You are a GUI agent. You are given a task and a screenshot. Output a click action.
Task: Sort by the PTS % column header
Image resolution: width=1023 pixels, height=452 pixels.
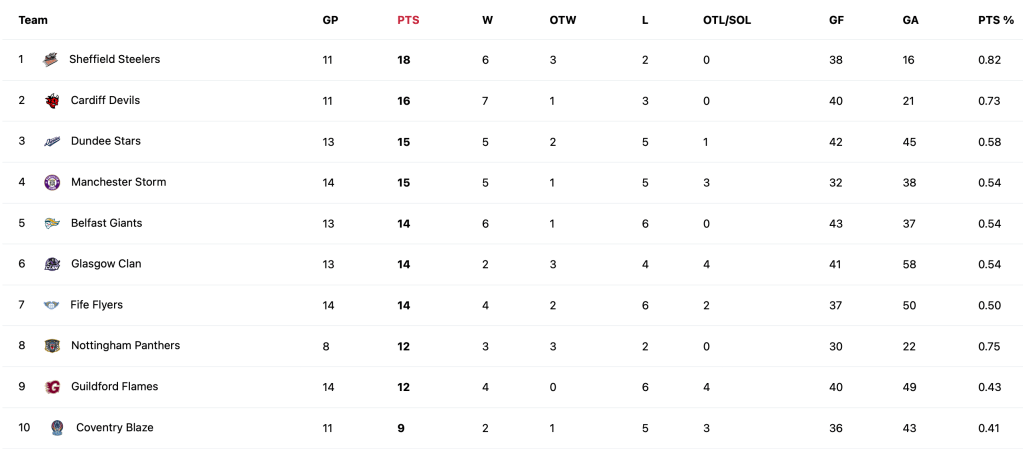tap(996, 20)
